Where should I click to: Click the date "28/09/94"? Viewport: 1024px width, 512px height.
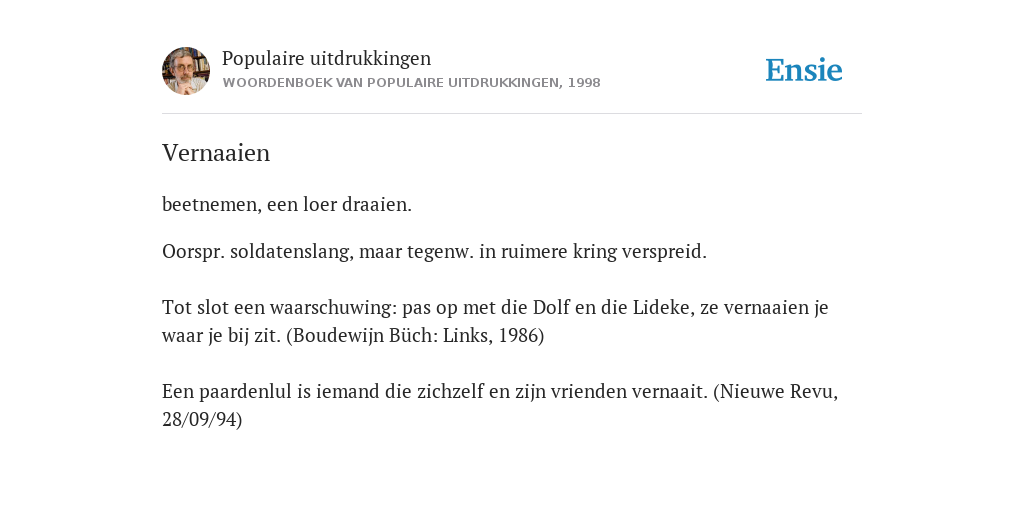click(200, 419)
